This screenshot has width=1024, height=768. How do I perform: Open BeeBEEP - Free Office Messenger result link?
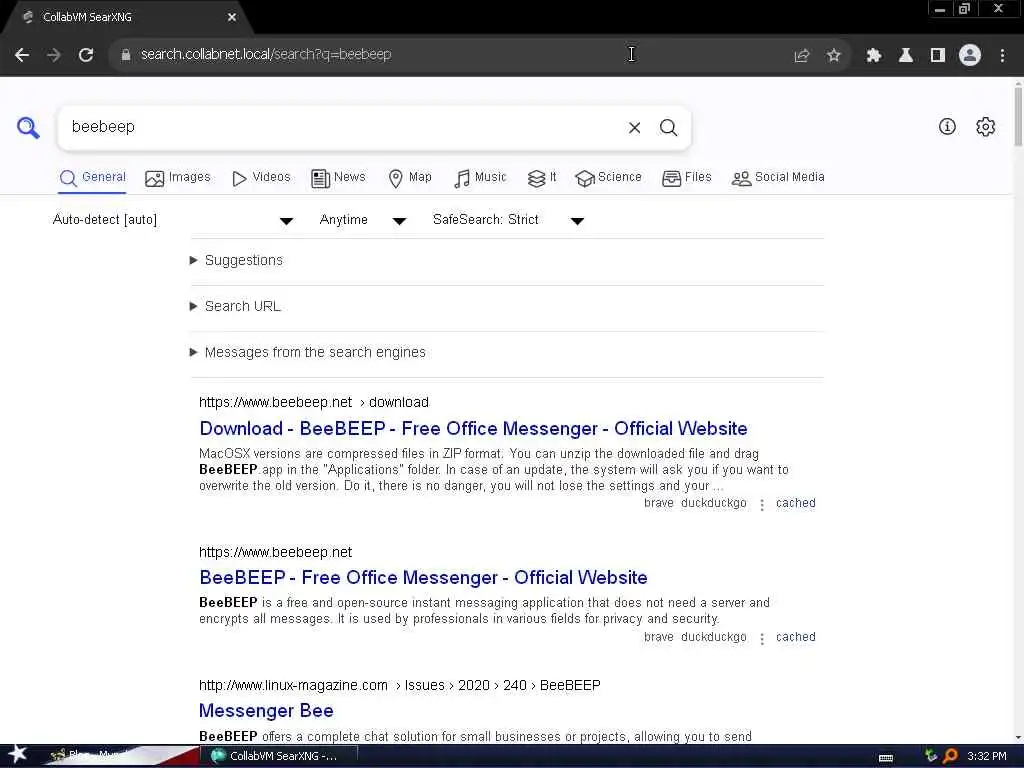tap(423, 578)
